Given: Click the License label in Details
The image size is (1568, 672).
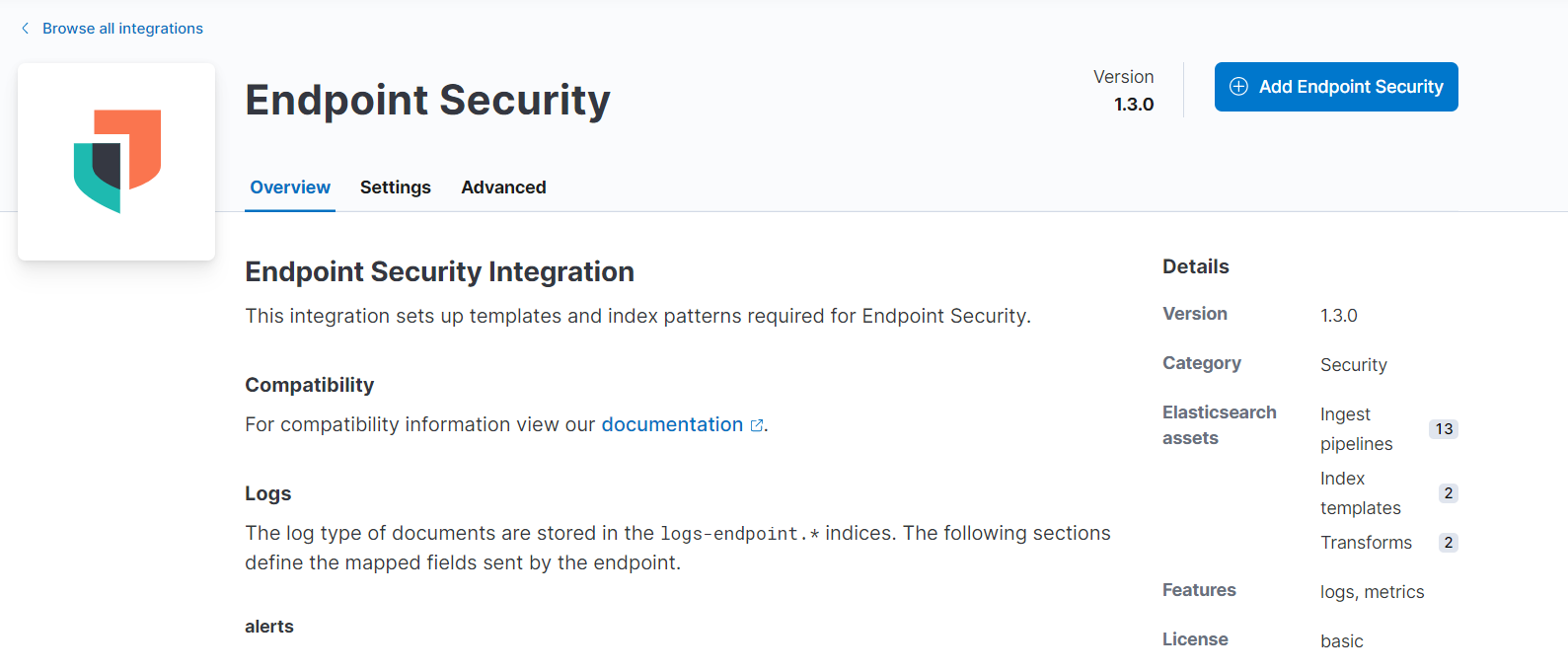Looking at the screenshot, I should point(1195,639).
